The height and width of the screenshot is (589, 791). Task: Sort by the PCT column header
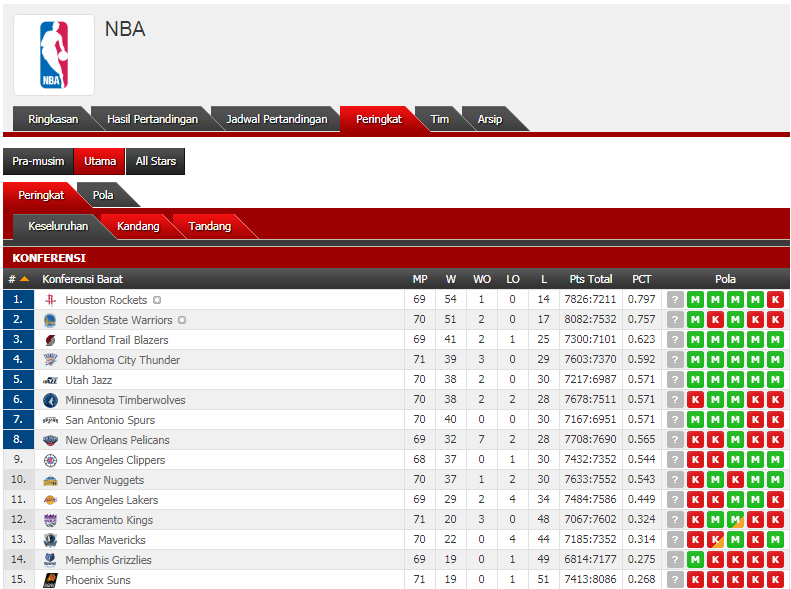pyautogui.click(x=642, y=279)
